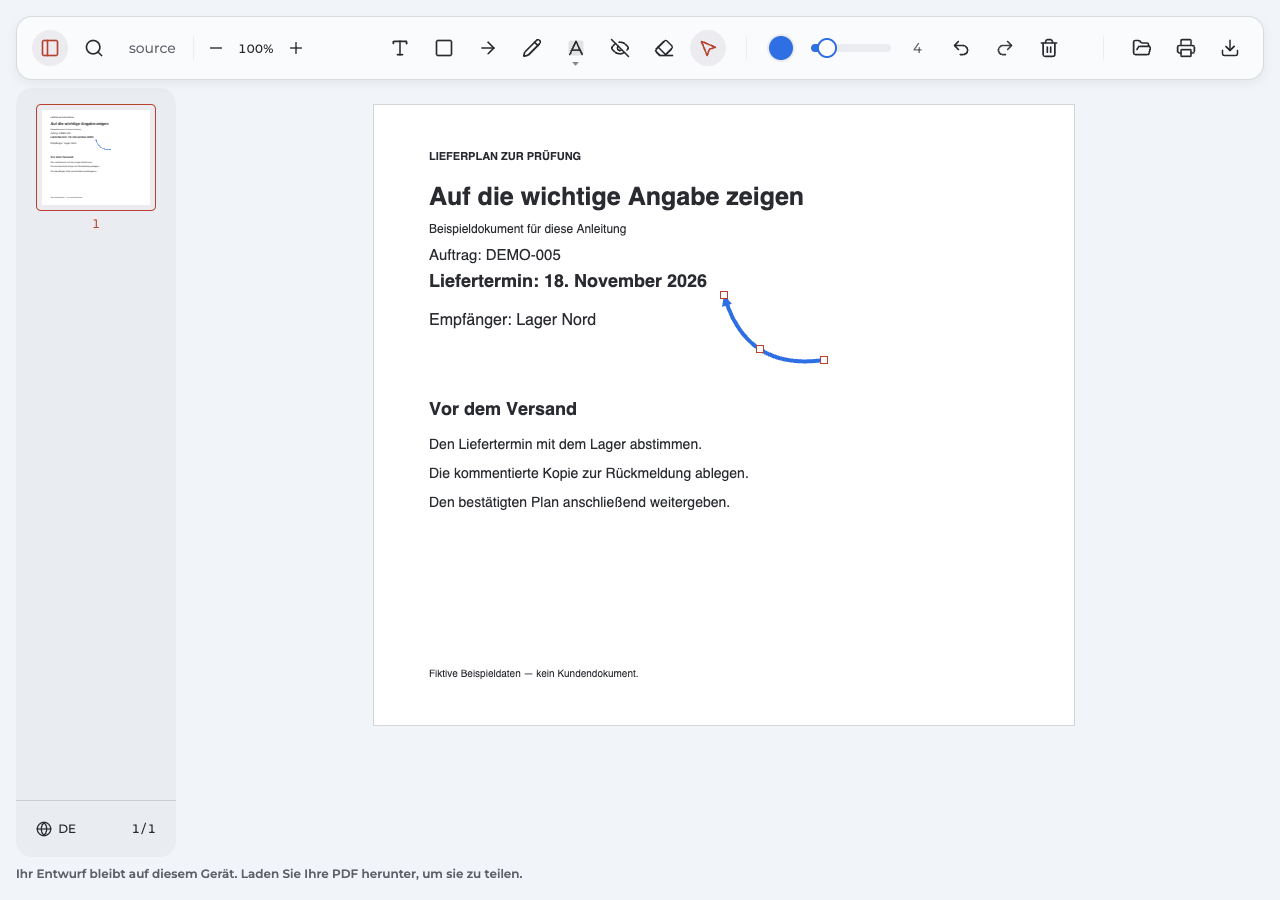This screenshot has height=900, width=1280.
Task: Redo the last action
Action: [1005, 48]
